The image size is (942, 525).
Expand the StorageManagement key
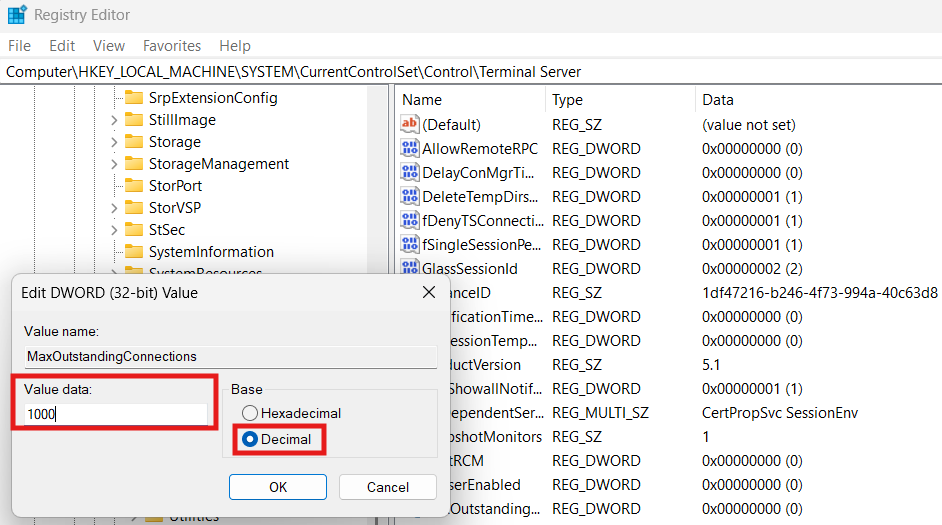113,164
